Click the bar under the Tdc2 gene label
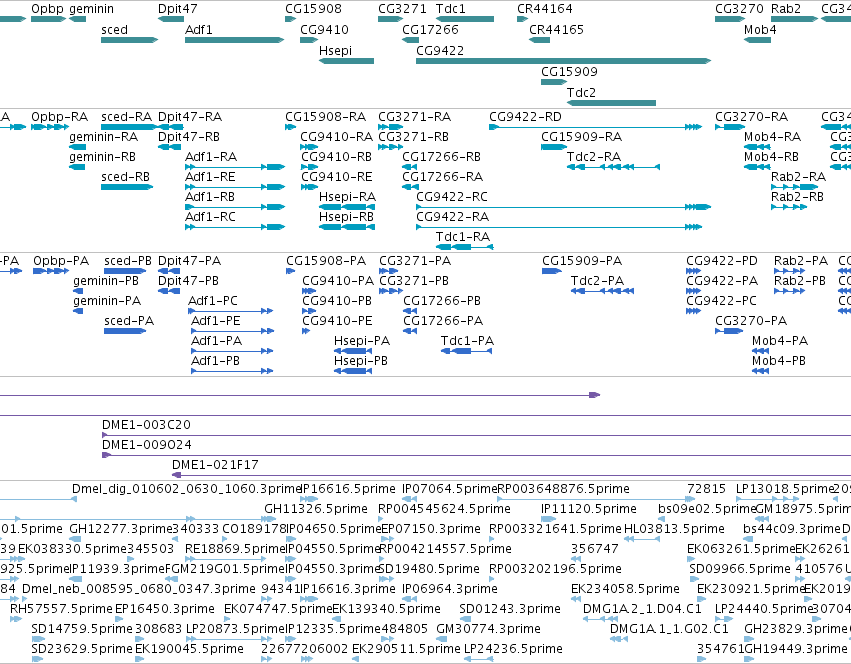 pos(611,103)
